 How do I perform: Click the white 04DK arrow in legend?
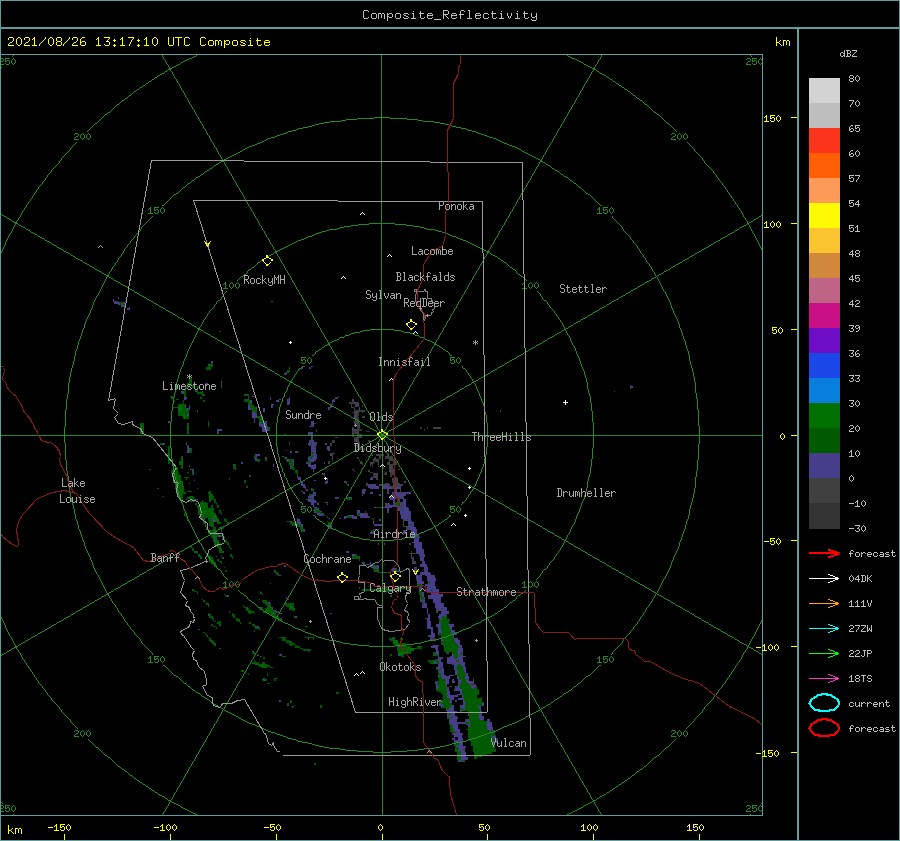(824, 578)
